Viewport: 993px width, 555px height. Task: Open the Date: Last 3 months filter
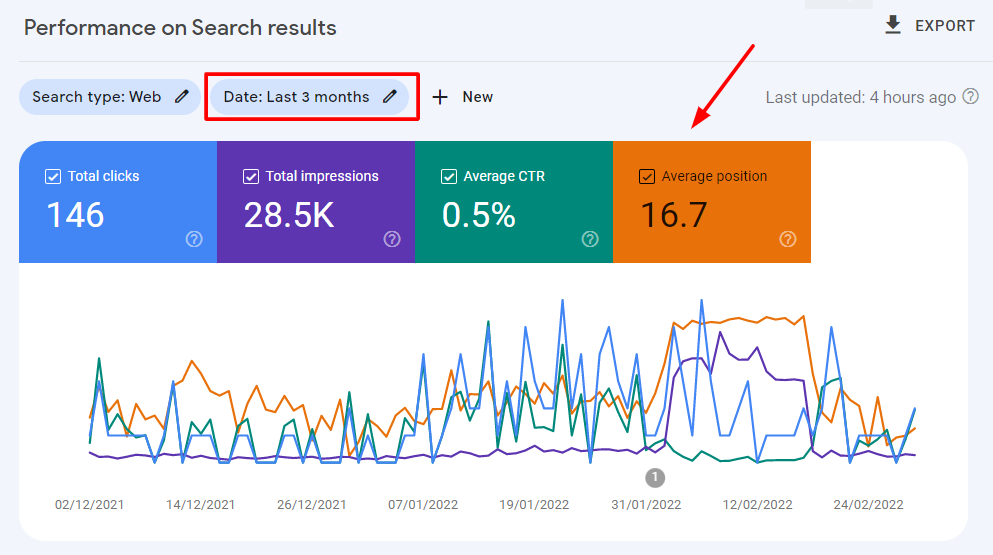tap(296, 97)
